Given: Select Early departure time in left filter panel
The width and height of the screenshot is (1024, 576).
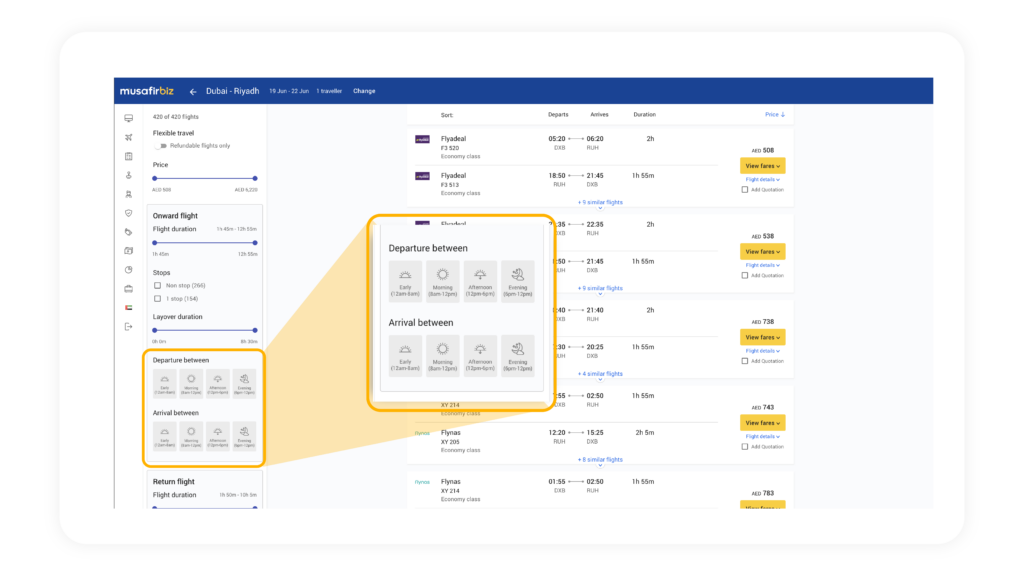Looking at the screenshot, I should point(165,384).
